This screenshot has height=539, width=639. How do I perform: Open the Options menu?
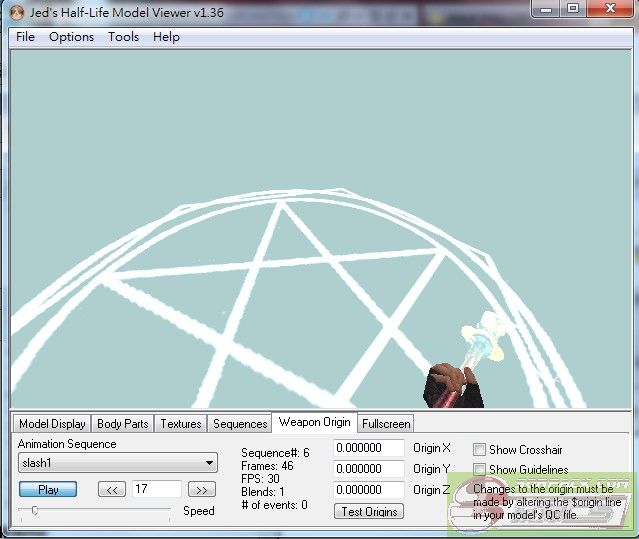(x=71, y=37)
